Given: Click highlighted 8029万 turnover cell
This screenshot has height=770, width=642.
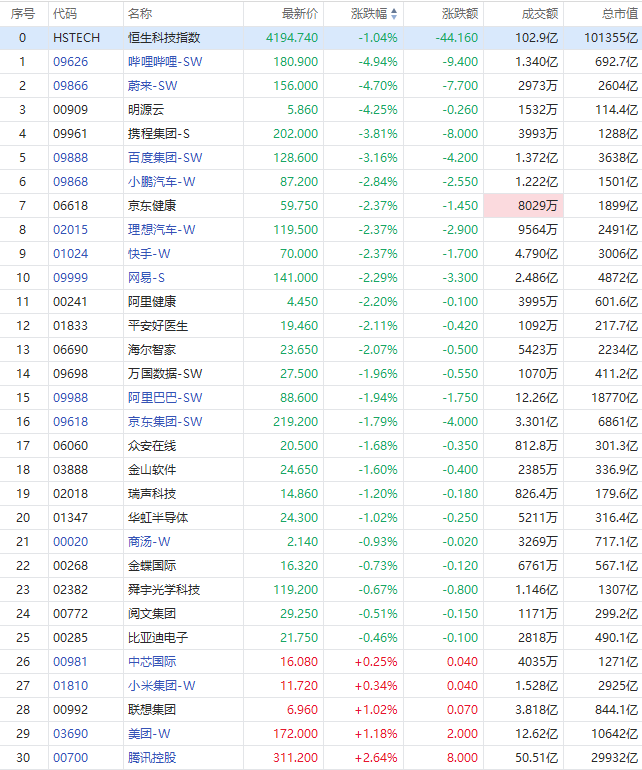Looking at the screenshot, I should (524, 206).
